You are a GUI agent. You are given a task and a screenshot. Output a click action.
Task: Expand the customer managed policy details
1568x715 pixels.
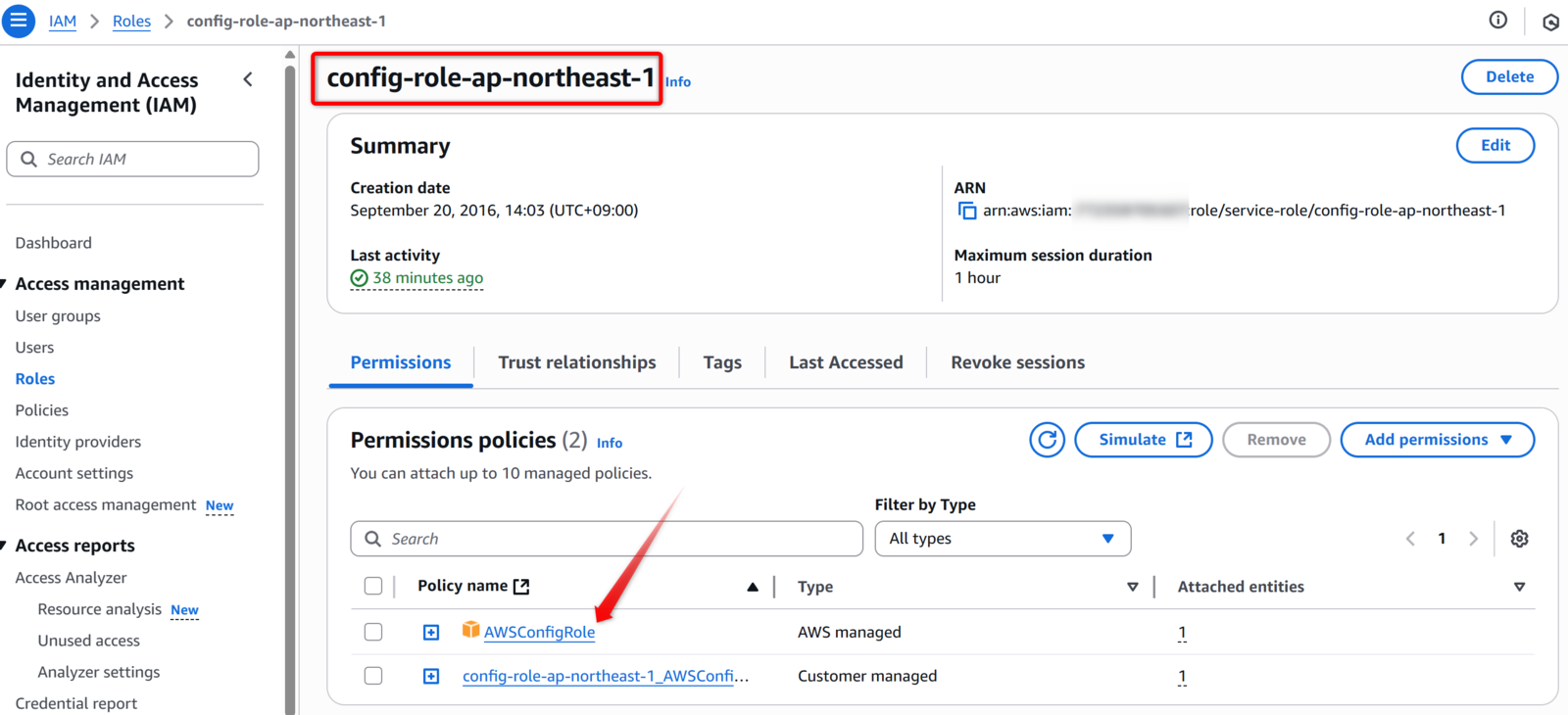pos(431,677)
